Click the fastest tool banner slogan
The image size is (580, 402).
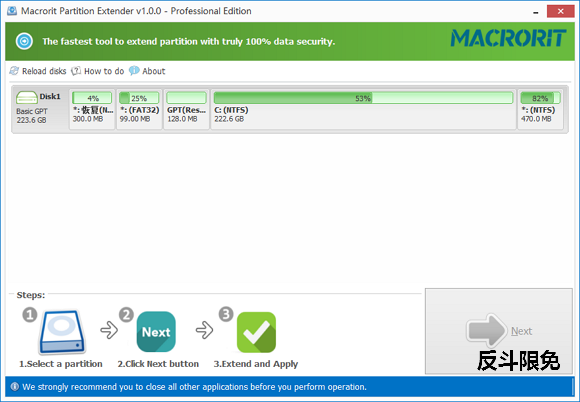[x=189, y=41]
